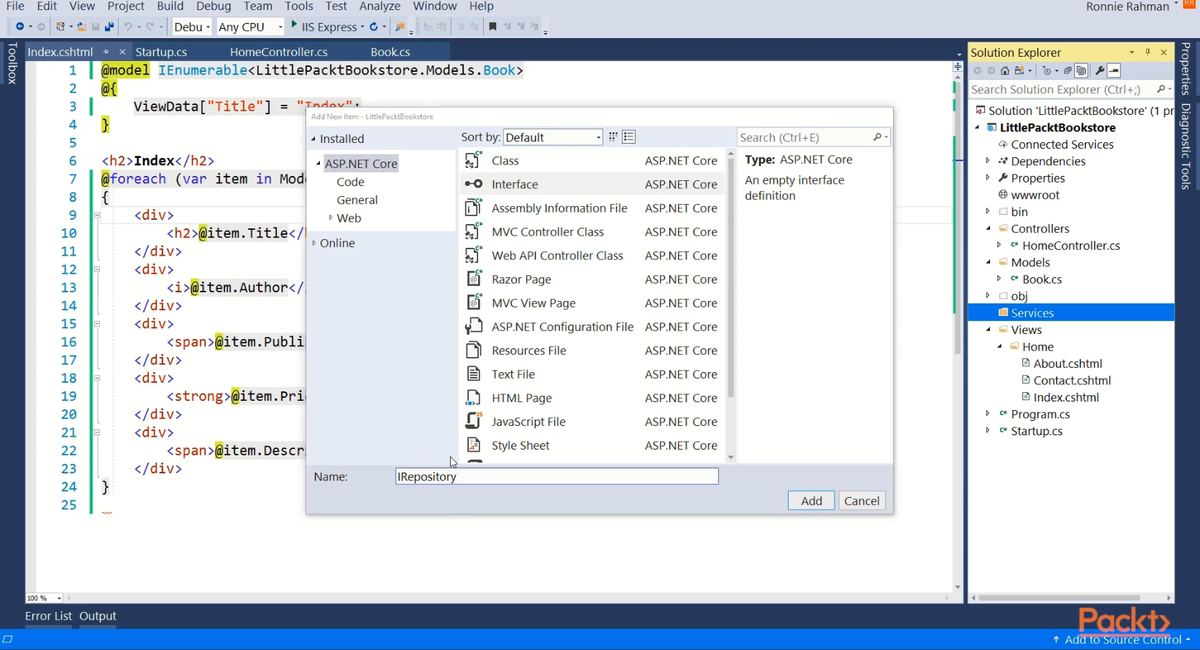Pin the Solution Explorer panel
This screenshot has height=650, width=1200.
[1147, 52]
